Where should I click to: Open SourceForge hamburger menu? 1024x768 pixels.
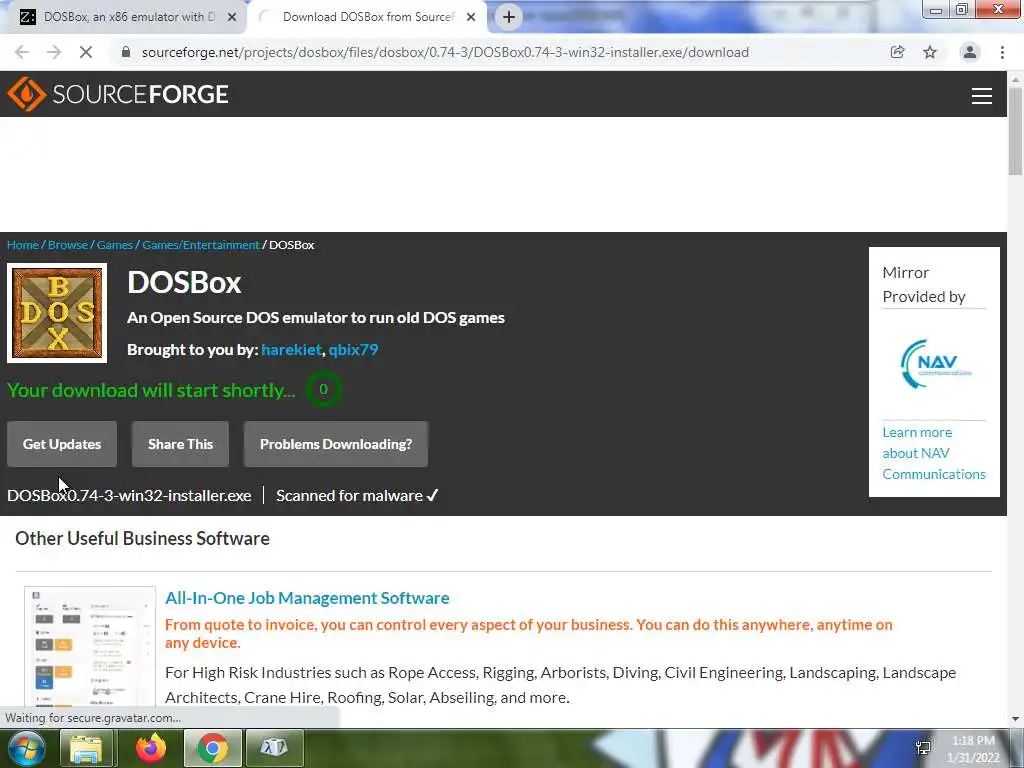tap(982, 95)
